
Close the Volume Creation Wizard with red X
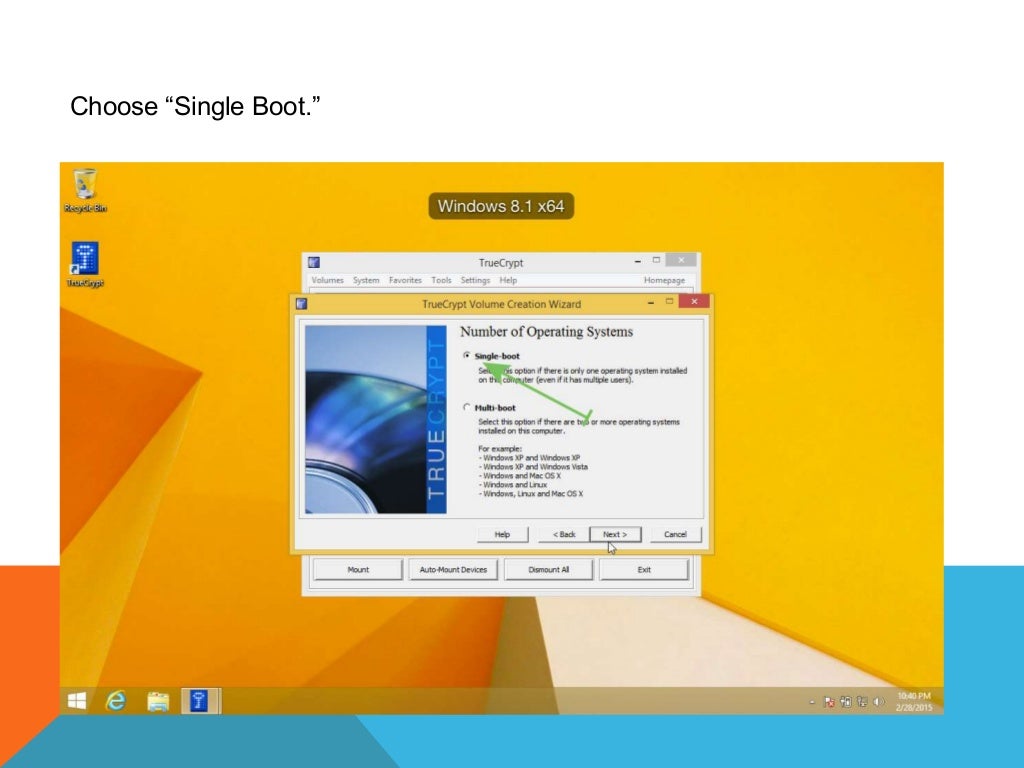click(694, 301)
